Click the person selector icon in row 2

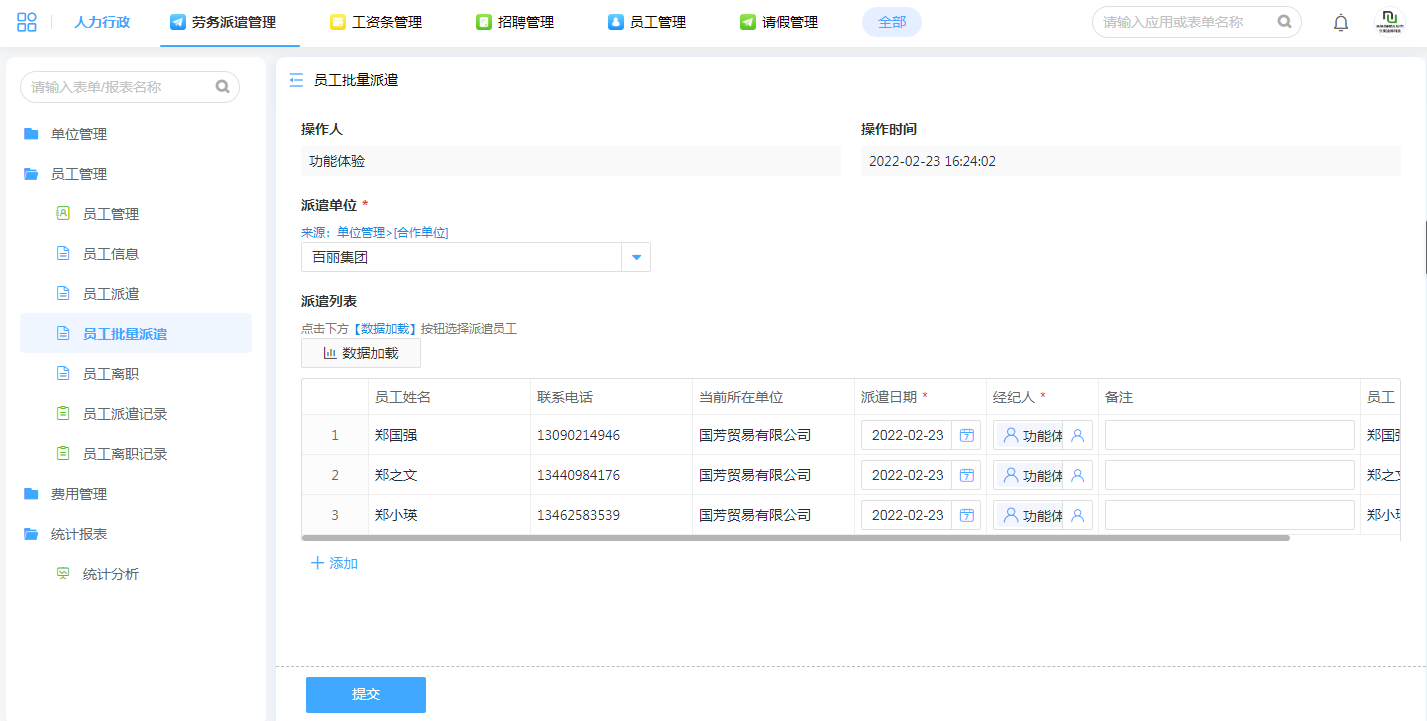pos(1077,475)
